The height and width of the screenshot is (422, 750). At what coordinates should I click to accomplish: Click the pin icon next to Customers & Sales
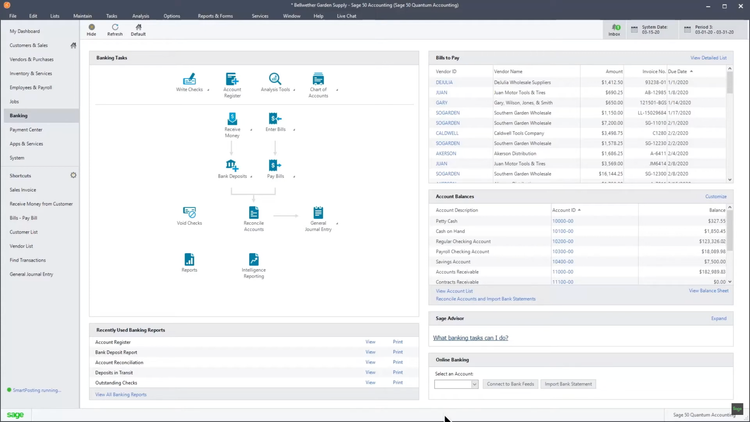click(73, 45)
